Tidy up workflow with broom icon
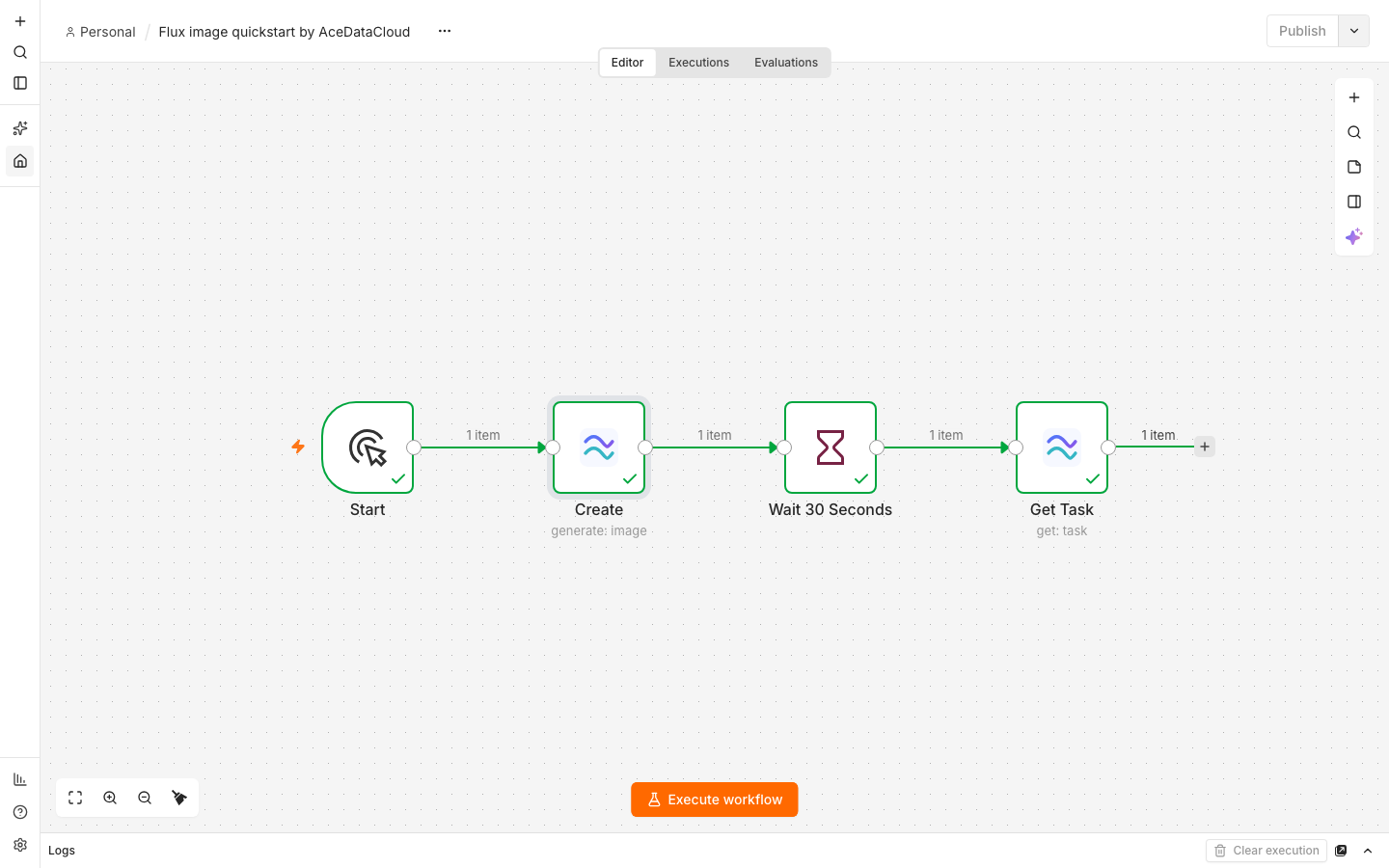The width and height of the screenshot is (1389, 868). (x=179, y=798)
